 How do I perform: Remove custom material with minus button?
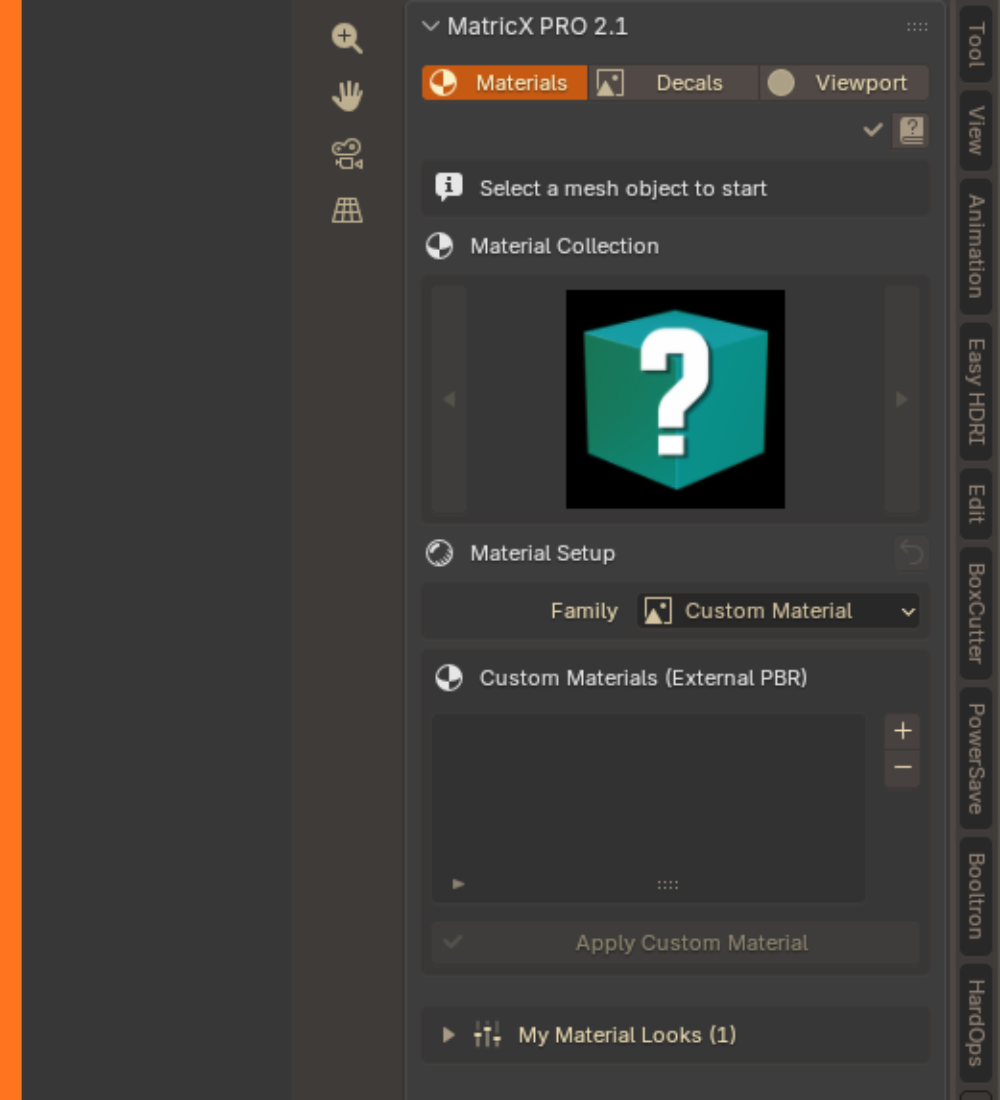(x=902, y=767)
